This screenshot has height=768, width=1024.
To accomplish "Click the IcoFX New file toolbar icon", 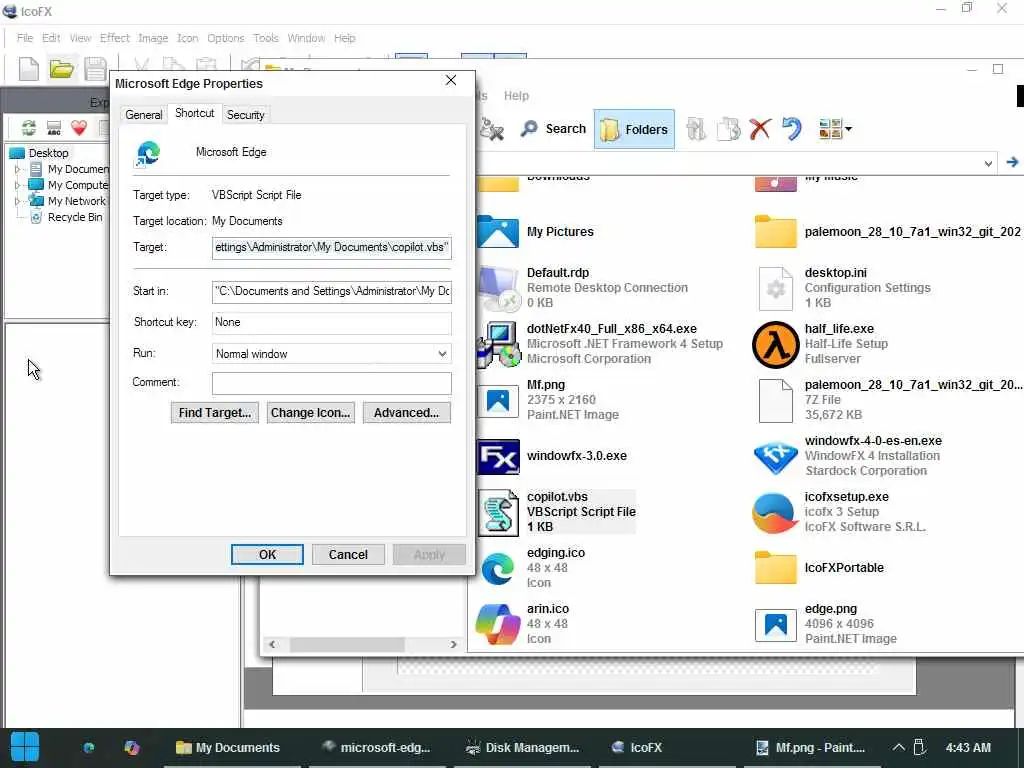I will (x=29, y=69).
